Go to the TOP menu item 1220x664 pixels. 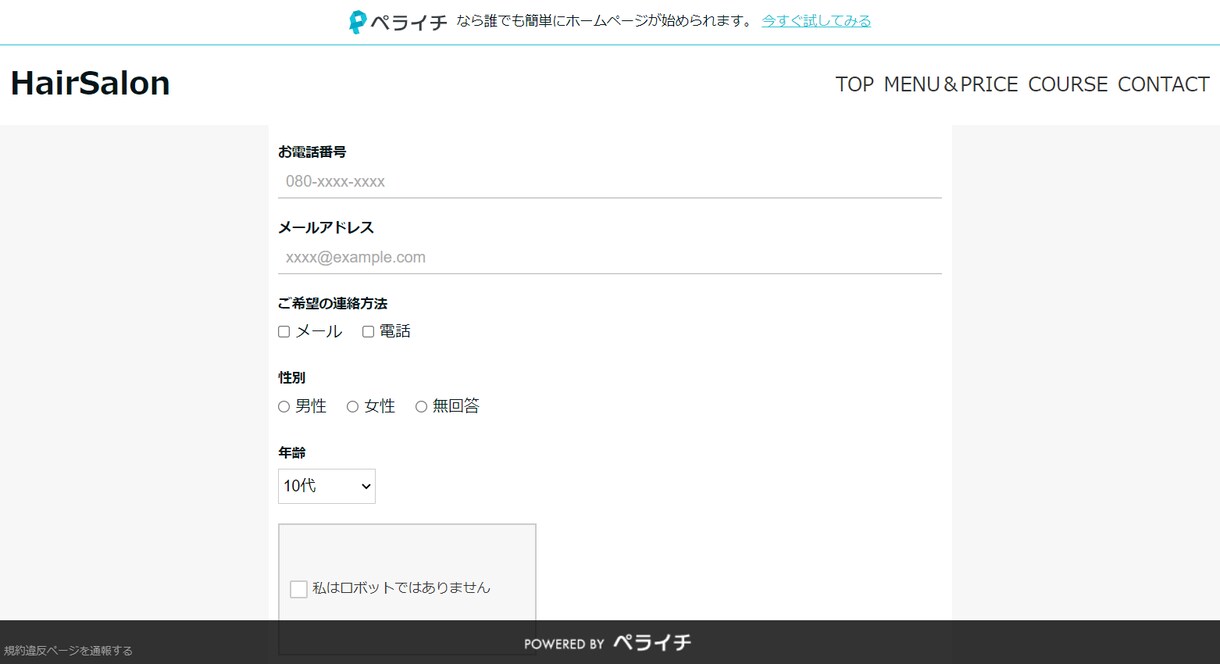pos(855,84)
